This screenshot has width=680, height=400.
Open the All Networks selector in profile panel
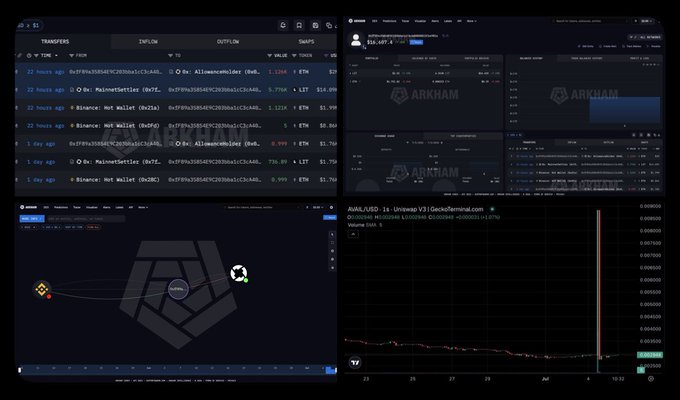tap(644, 37)
